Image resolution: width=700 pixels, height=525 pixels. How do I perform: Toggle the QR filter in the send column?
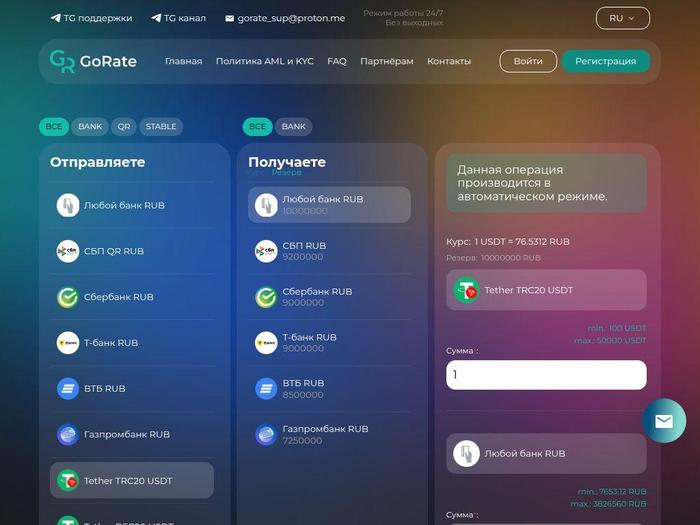click(124, 127)
